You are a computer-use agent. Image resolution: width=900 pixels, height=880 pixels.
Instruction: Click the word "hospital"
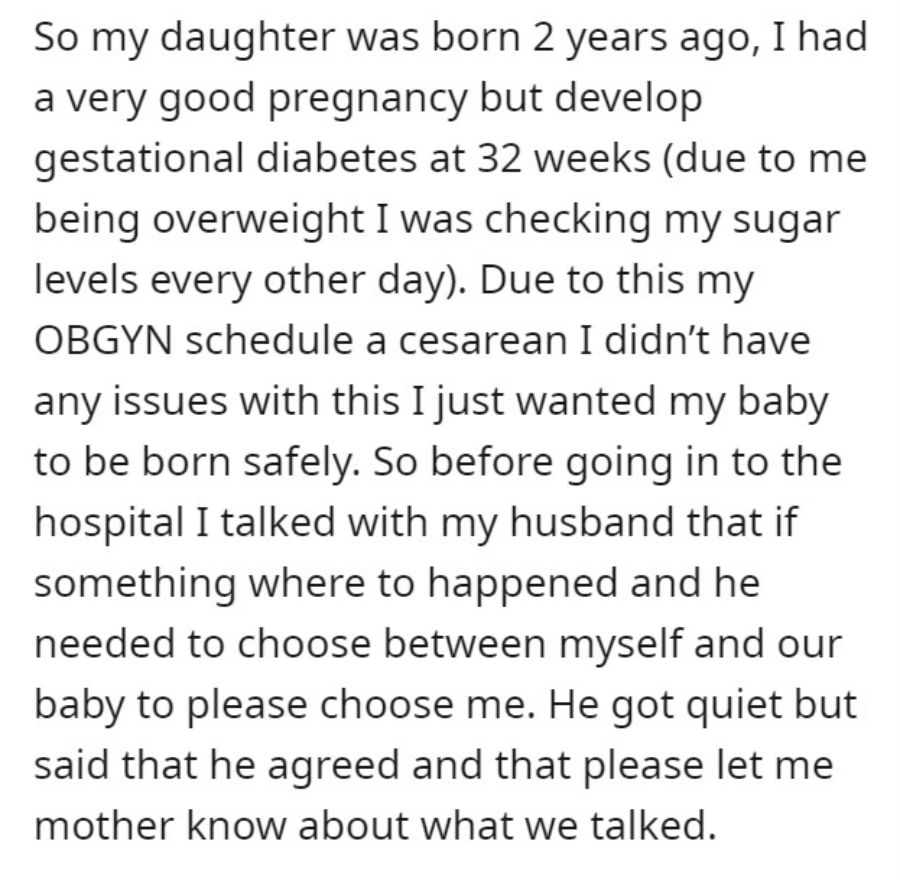pyautogui.click(x=110, y=524)
